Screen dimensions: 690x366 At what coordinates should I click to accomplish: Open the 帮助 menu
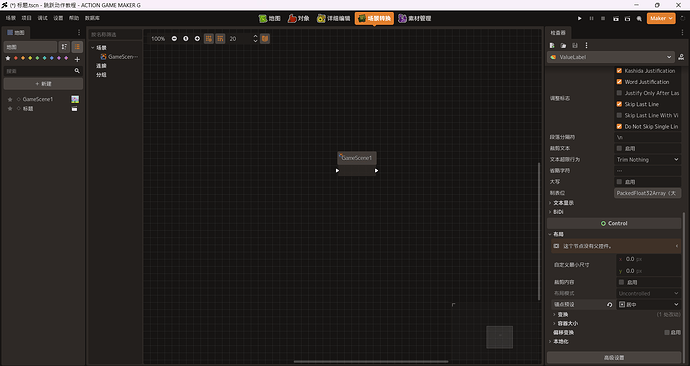74,18
